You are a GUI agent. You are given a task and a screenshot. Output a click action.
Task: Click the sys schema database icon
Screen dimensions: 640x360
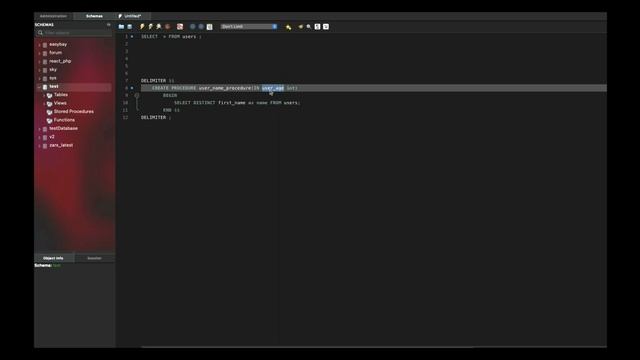pyautogui.click(x=45, y=78)
